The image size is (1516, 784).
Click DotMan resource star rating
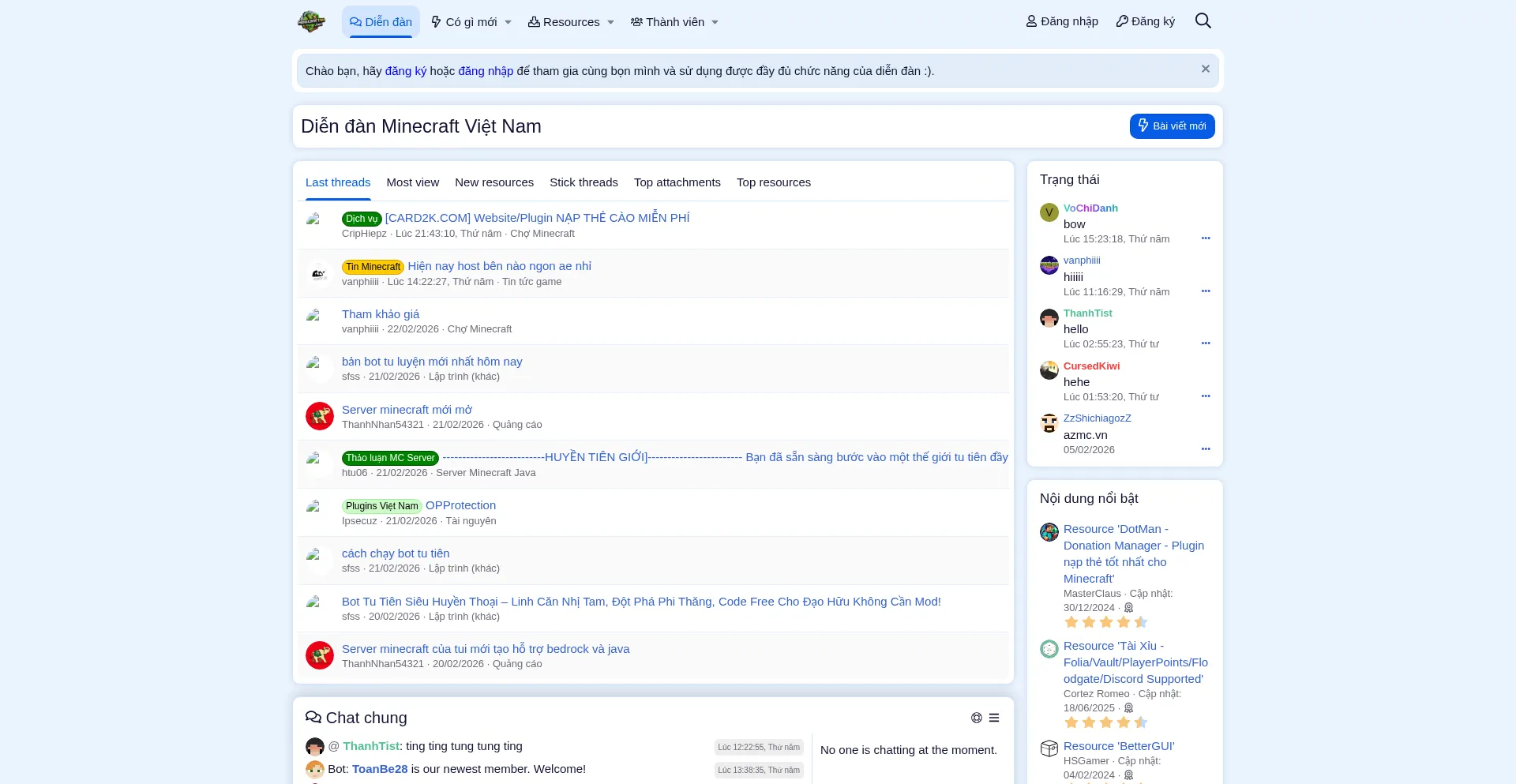(1105, 622)
